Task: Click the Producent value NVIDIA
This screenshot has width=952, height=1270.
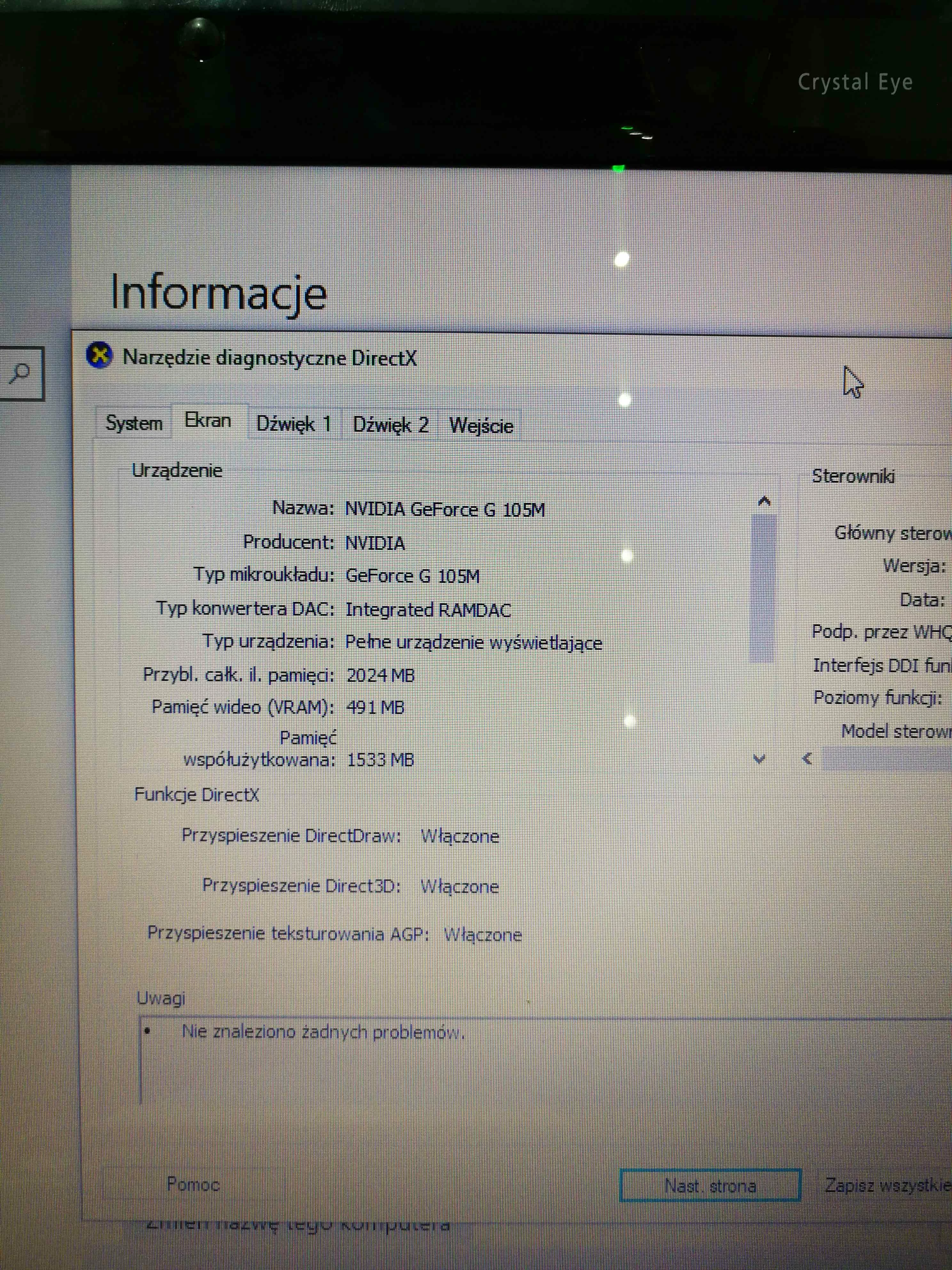Action: (x=375, y=543)
